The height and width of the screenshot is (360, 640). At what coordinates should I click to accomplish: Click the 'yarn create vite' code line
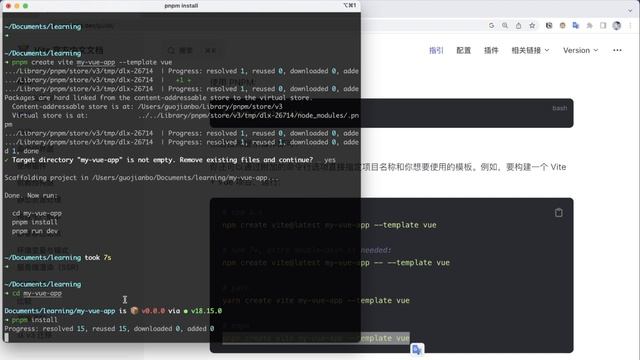[x=316, y=300]
